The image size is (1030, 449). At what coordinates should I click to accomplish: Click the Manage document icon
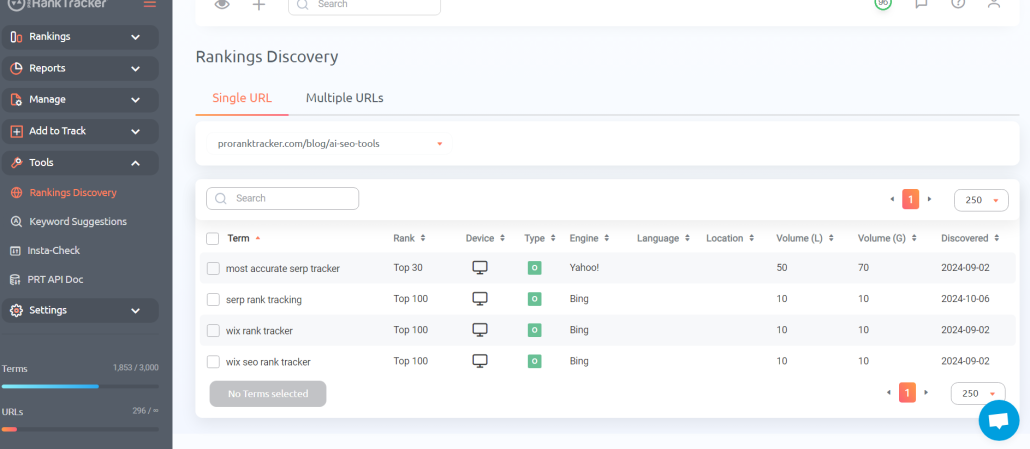[x=16, y=100]
